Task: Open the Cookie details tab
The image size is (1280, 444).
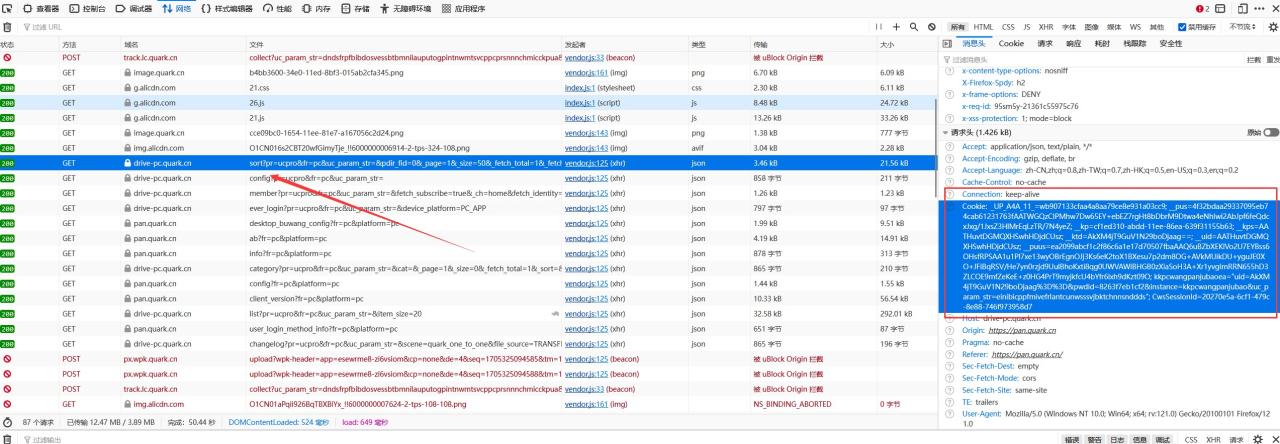Action: [1011, 44]
